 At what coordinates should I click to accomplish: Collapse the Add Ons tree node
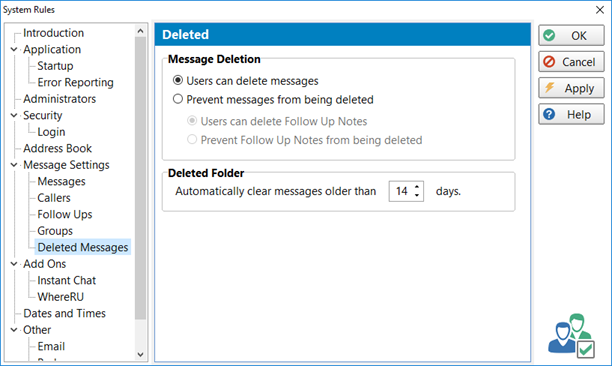(14, 264)
